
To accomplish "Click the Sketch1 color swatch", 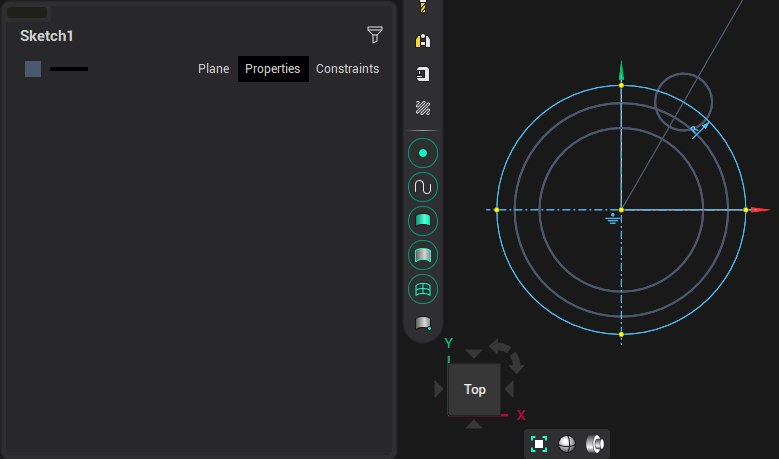I will point(33,69).
